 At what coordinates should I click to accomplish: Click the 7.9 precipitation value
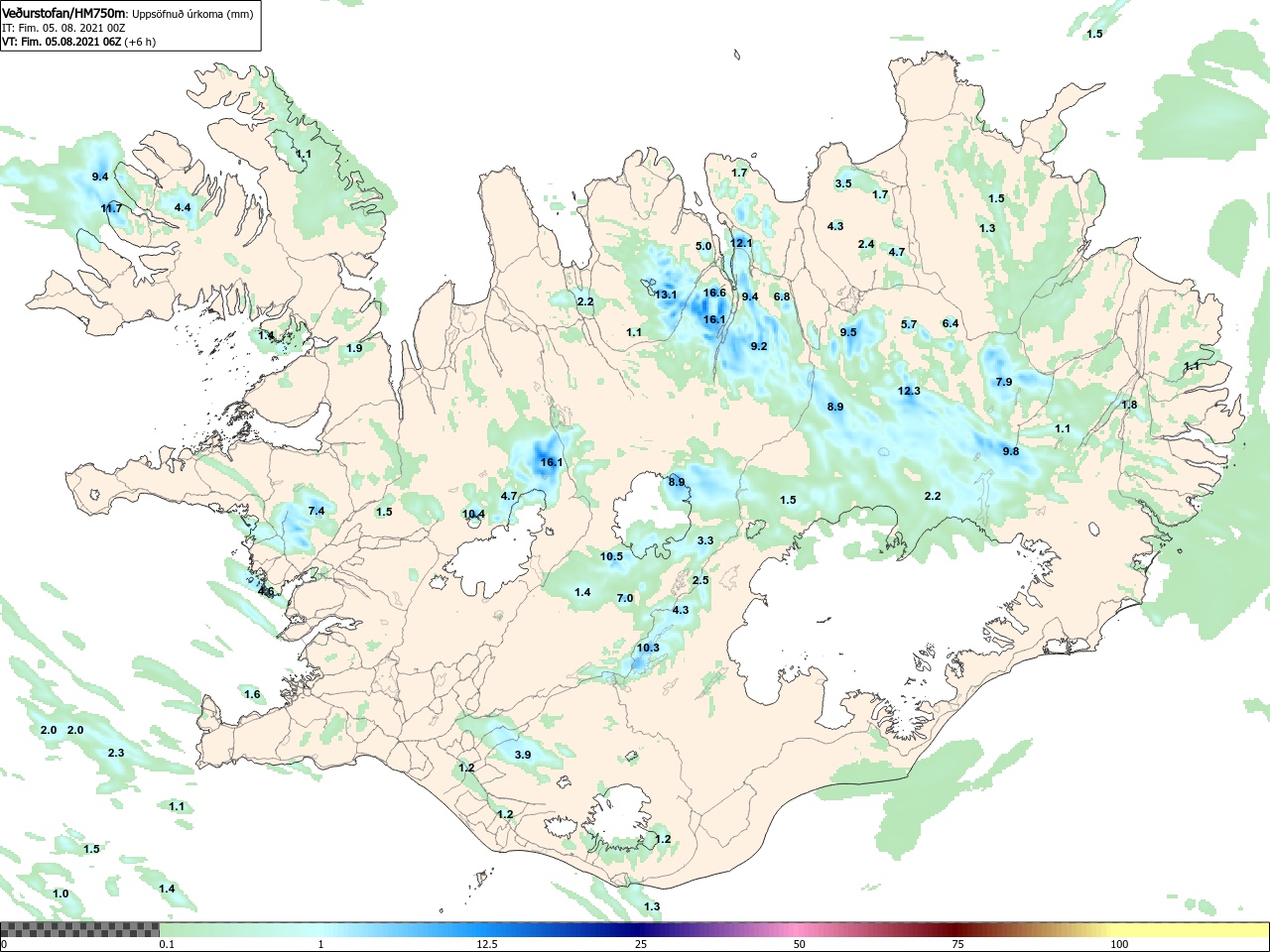pyautogui.click(x=1004, y=382)
